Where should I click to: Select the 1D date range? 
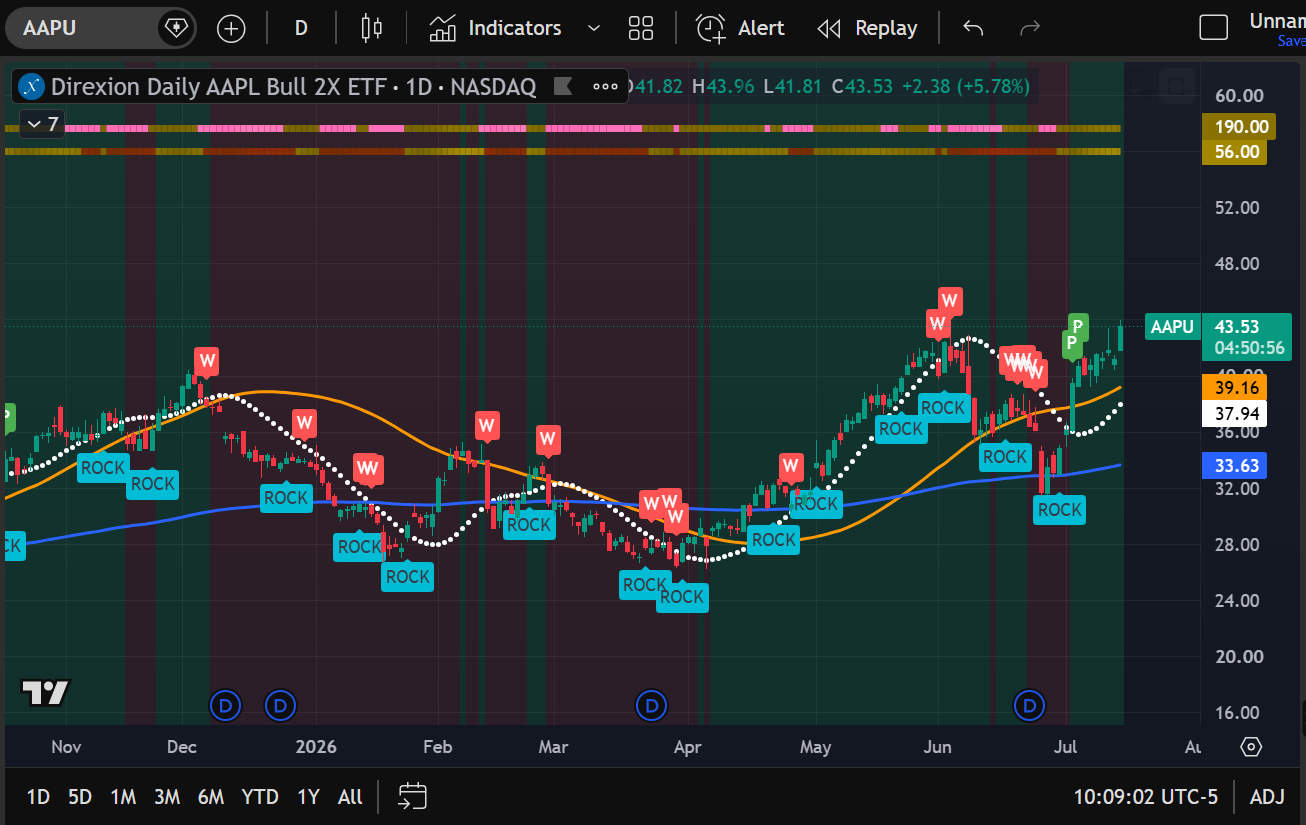pyautogui.click(x=38, y=797)
